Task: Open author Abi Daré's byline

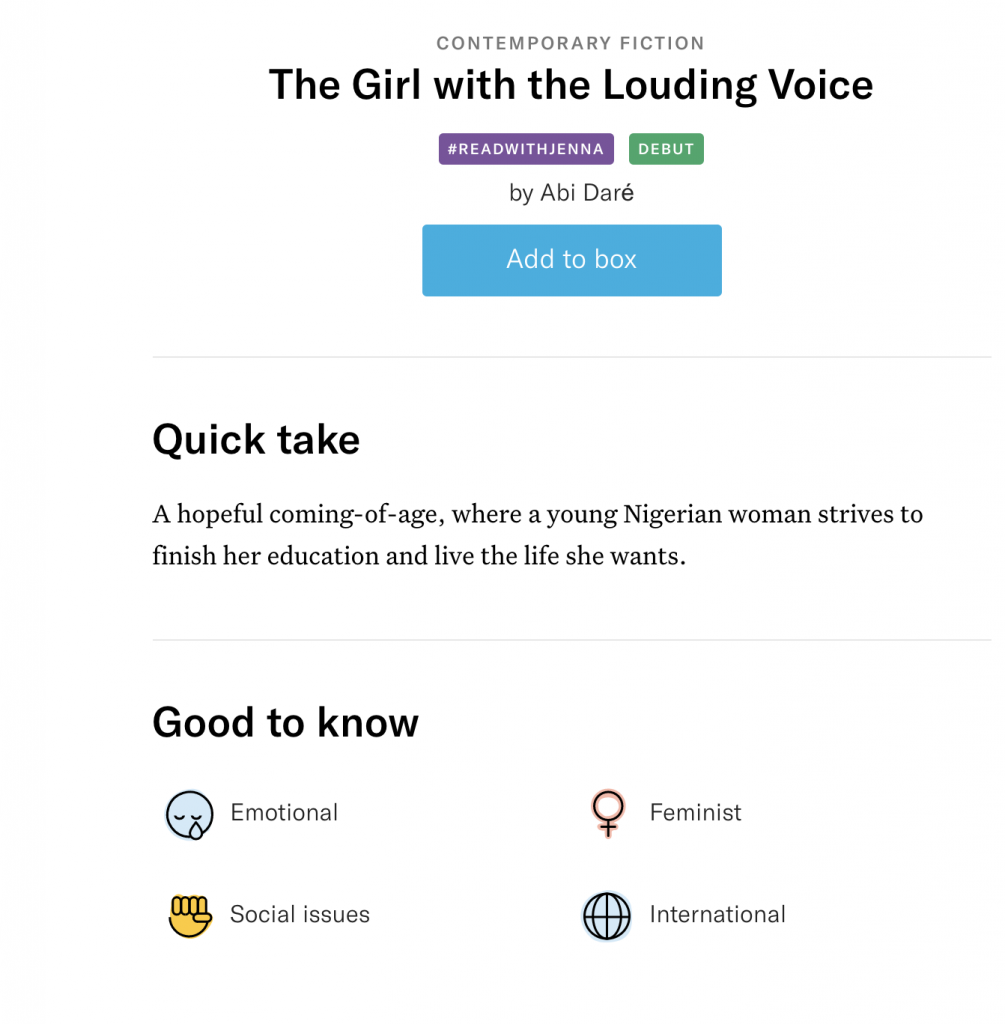Action: click(571, 193)
